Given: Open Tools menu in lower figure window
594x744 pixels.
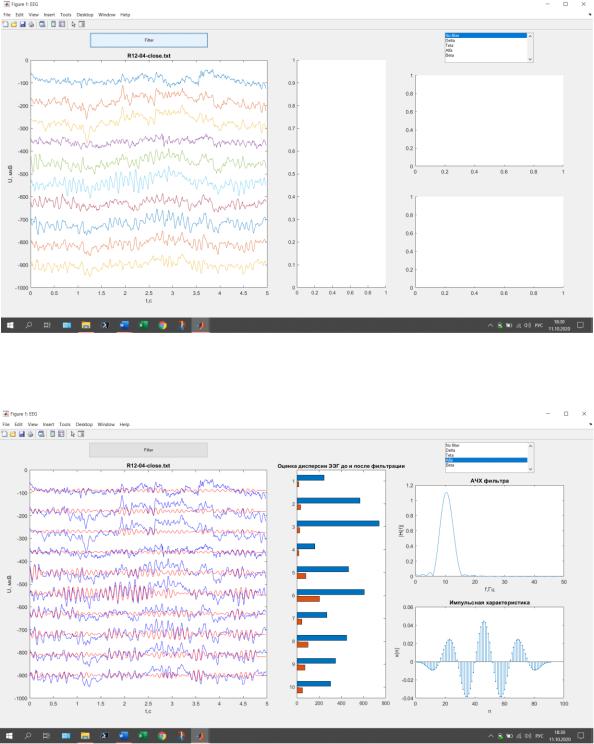Looking at the screenshot, I should (x=65, y=425).
